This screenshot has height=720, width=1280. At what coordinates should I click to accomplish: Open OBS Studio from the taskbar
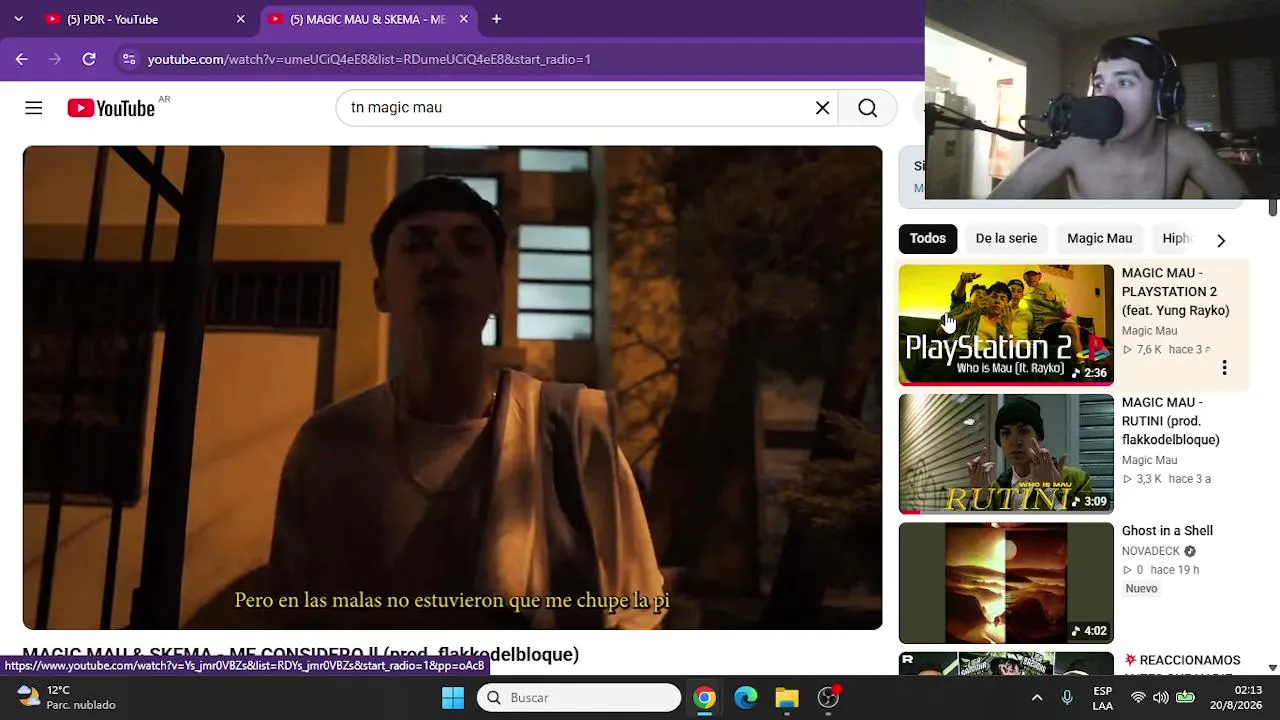(x=828, y=697)
